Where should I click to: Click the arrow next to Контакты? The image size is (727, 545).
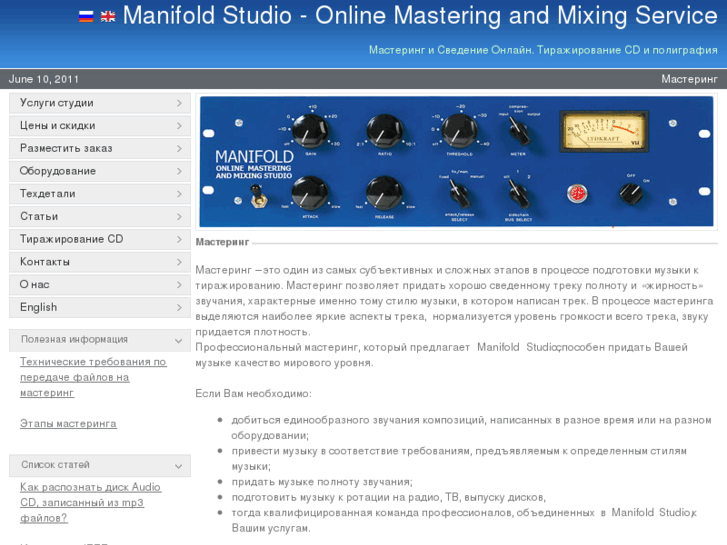coord(179,262)
